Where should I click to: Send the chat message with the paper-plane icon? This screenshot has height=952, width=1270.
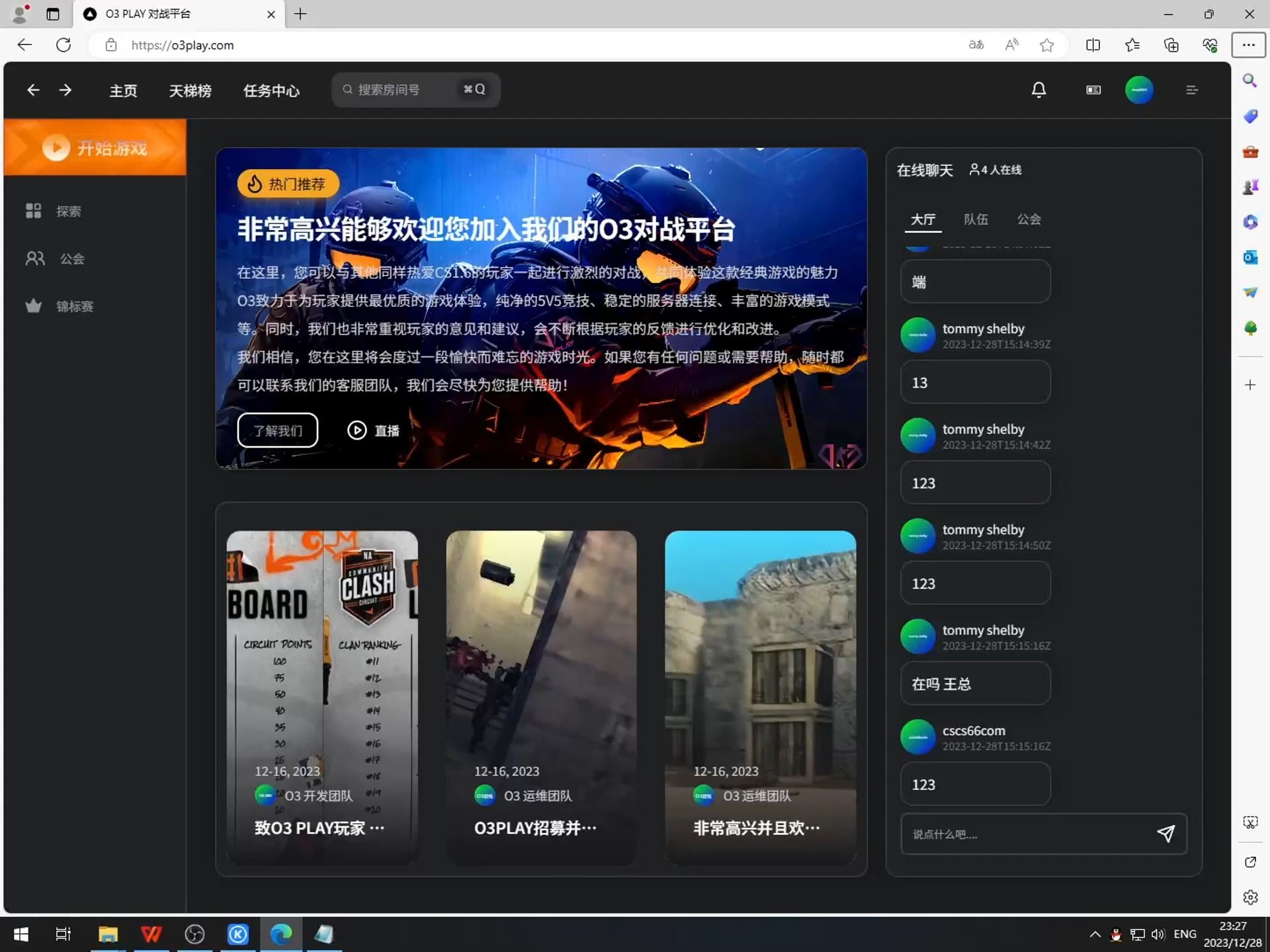pos(1165,834)
